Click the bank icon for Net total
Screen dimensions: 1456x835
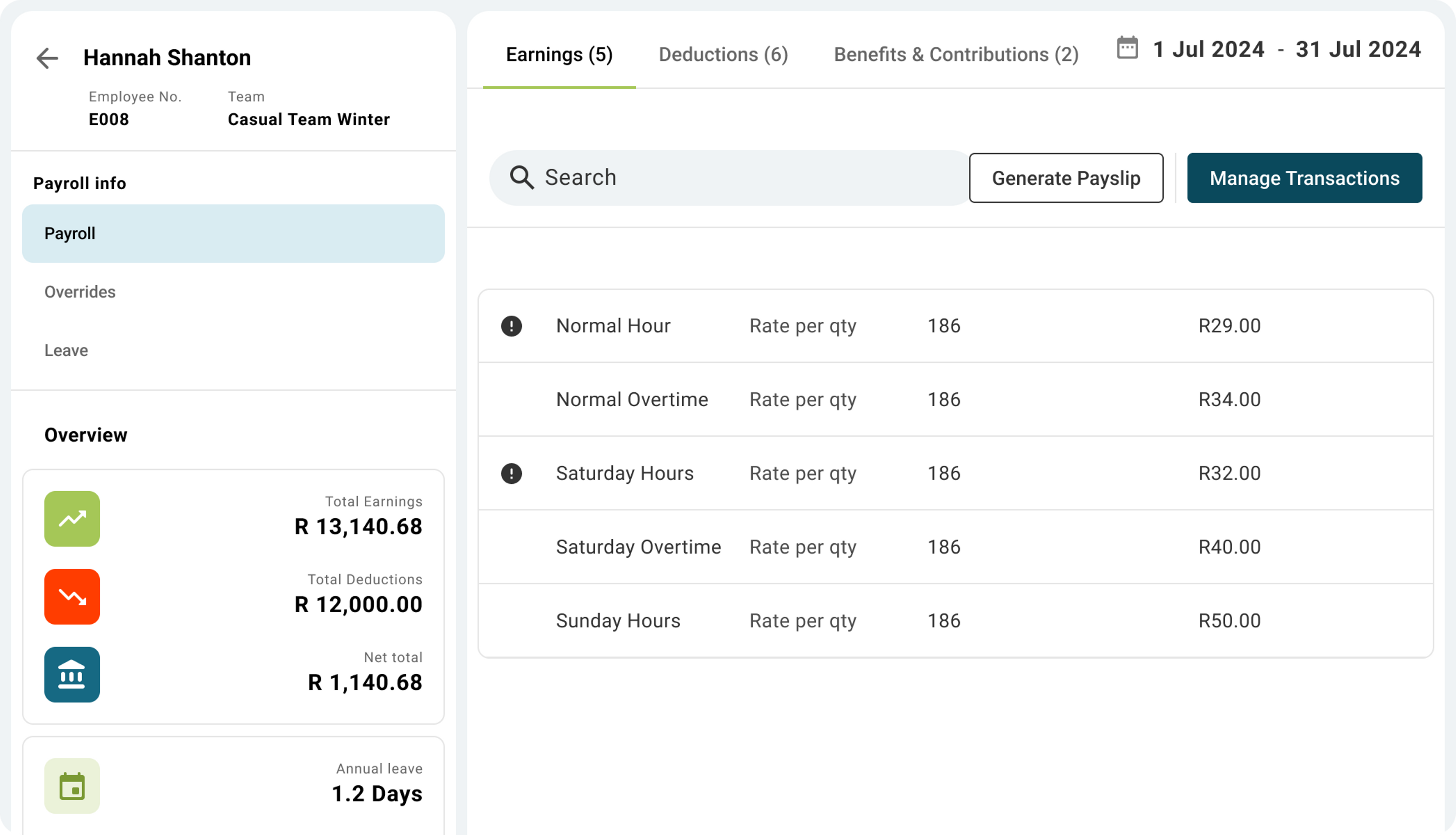click(x=72, y=675)
